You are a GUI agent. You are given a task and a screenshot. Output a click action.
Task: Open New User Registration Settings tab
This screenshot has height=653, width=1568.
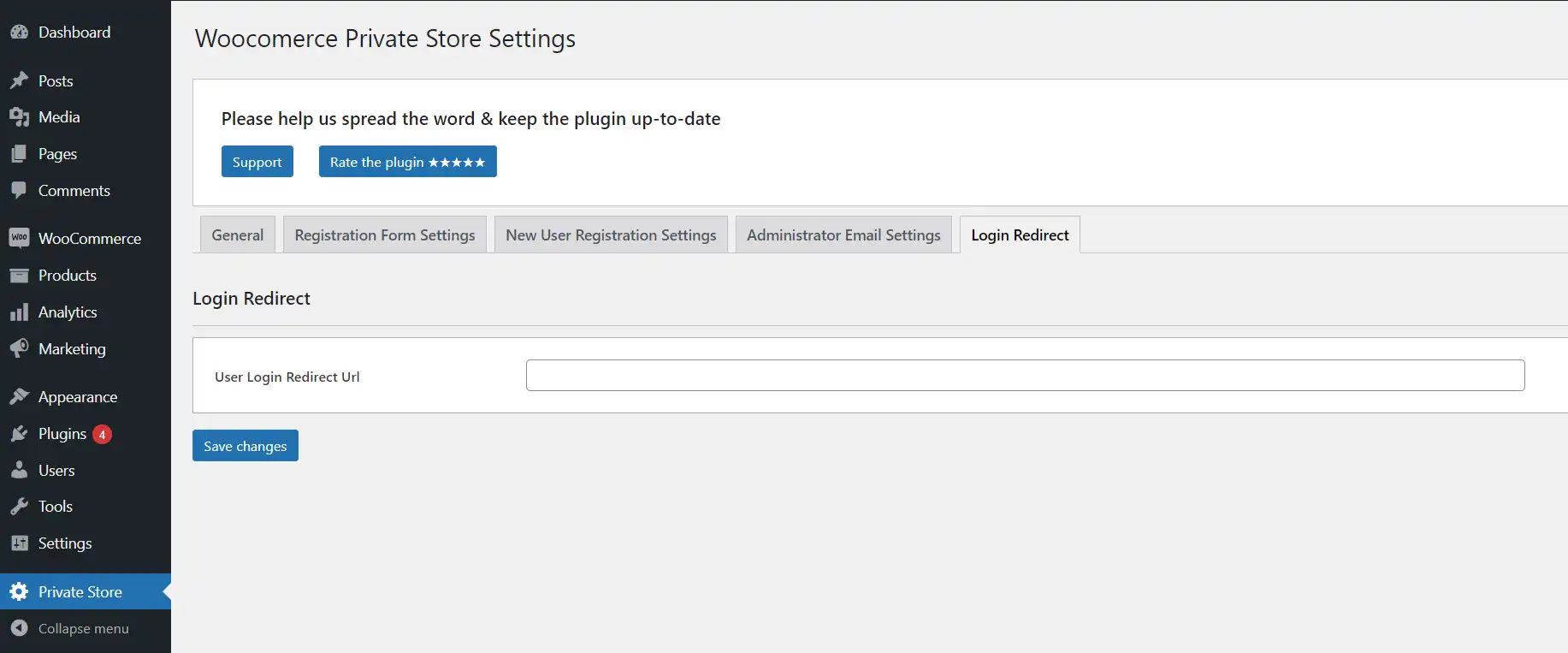pyautogui.click(x=611, y=234)
